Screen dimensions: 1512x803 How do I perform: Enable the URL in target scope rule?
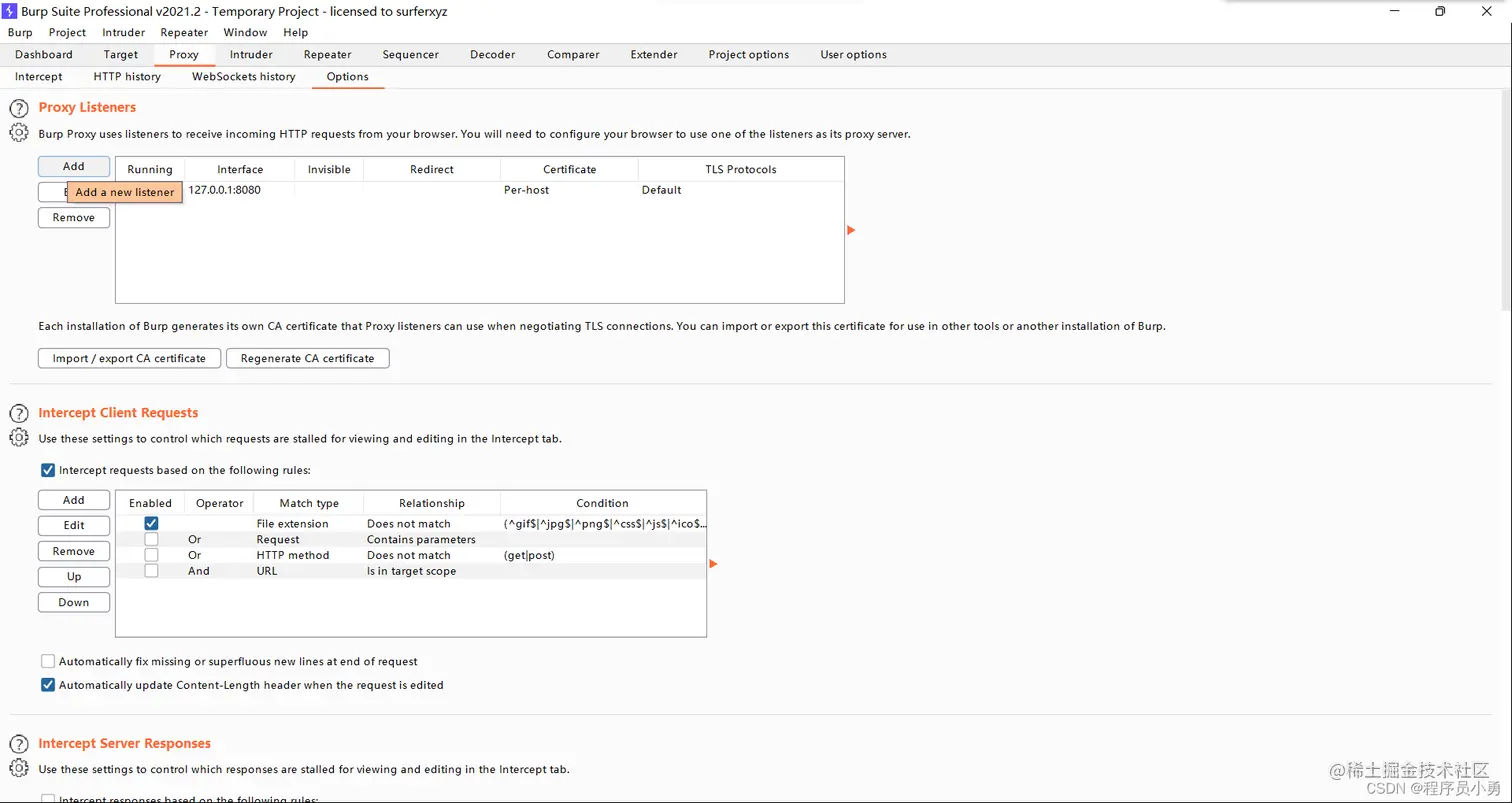coord(151,571)
